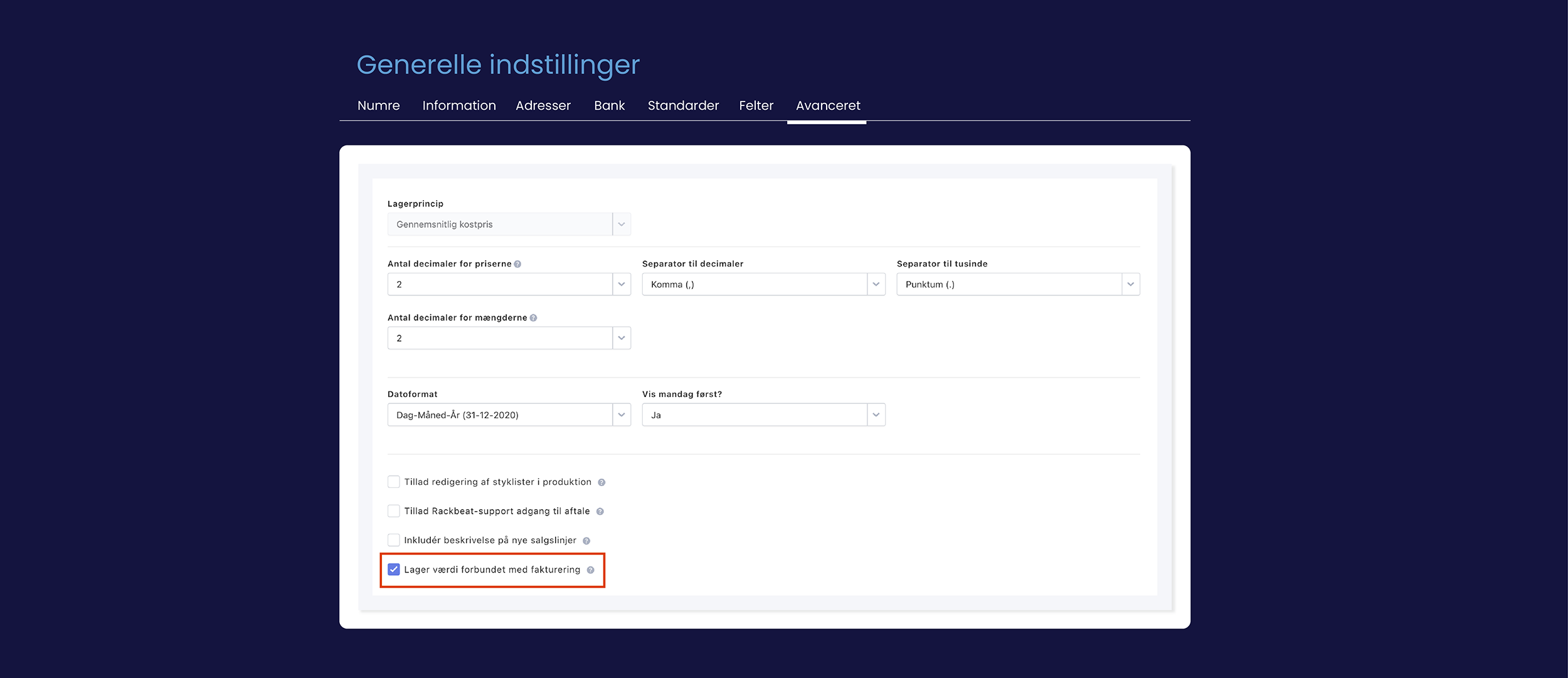Click label text Lager værdi forbundet med fakturering
Viewport: 1568px width, 678px height.
(492, 569)
